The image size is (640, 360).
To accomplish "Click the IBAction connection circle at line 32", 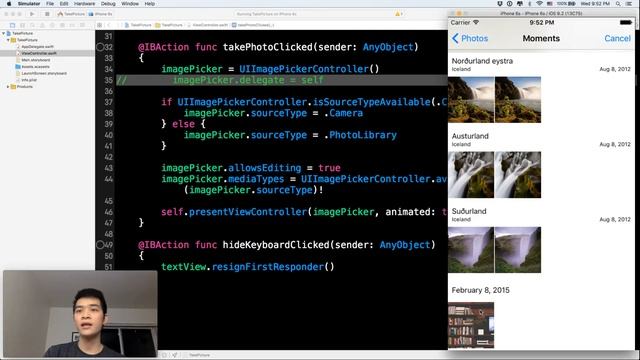I will coord(100,47).
